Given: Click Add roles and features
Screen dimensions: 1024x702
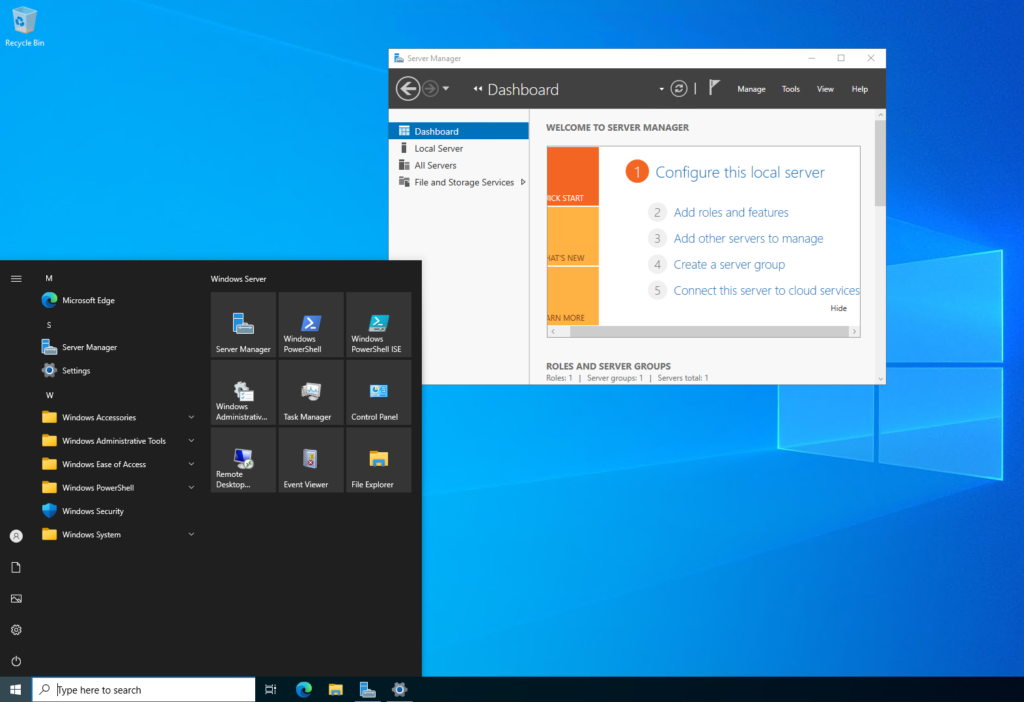Looking at the screenshot, I should [731, 212].
